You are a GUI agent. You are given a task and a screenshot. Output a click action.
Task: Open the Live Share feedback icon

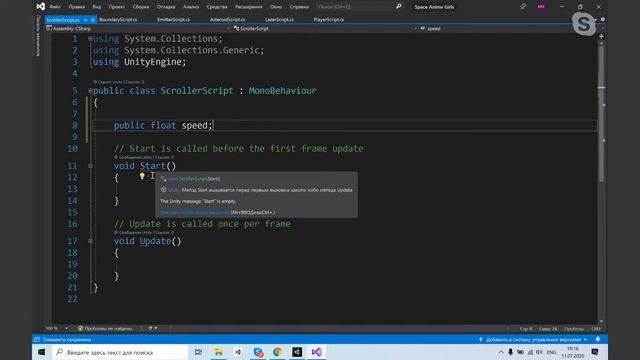point(523,7)
